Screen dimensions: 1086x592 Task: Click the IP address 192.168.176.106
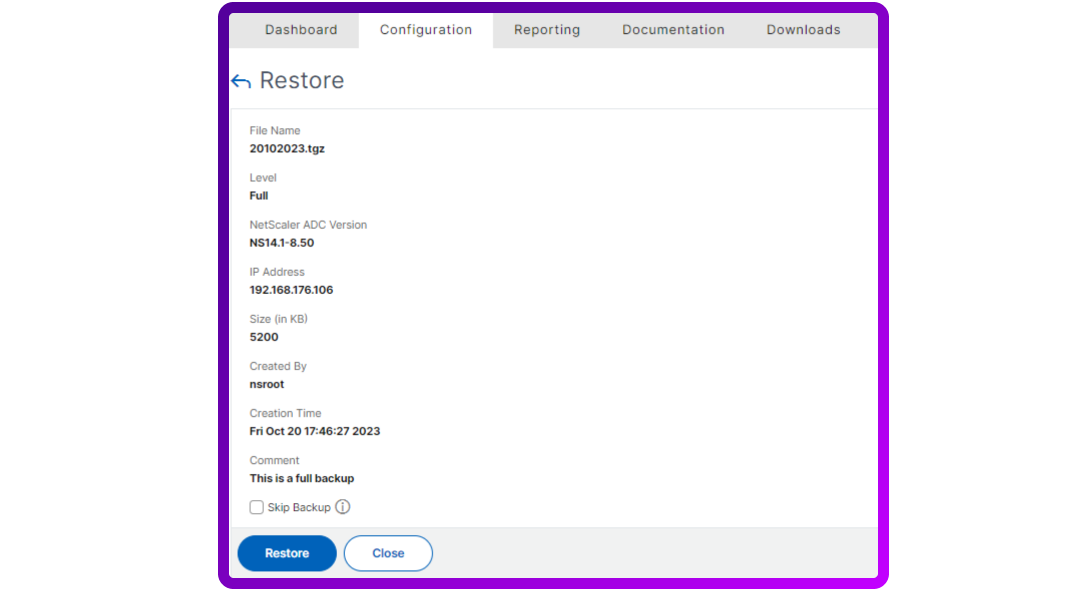[292, 290]
